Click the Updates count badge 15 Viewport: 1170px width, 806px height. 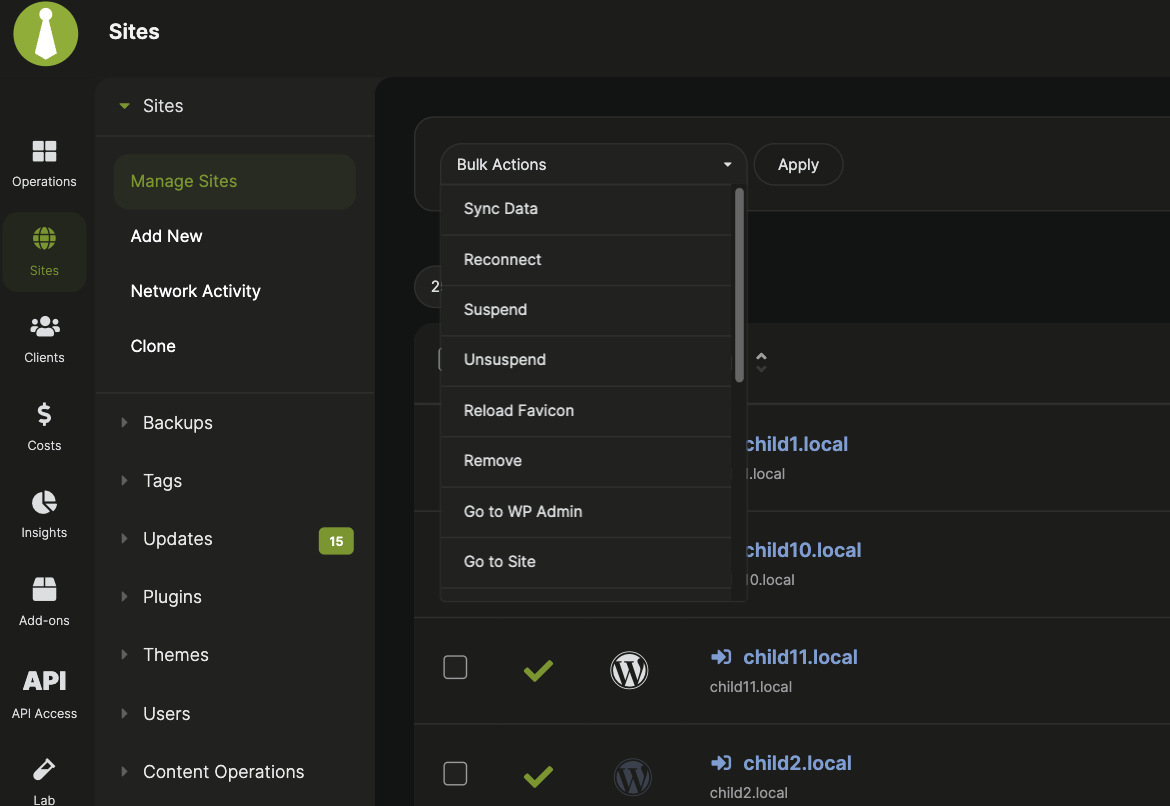[337, 541]
